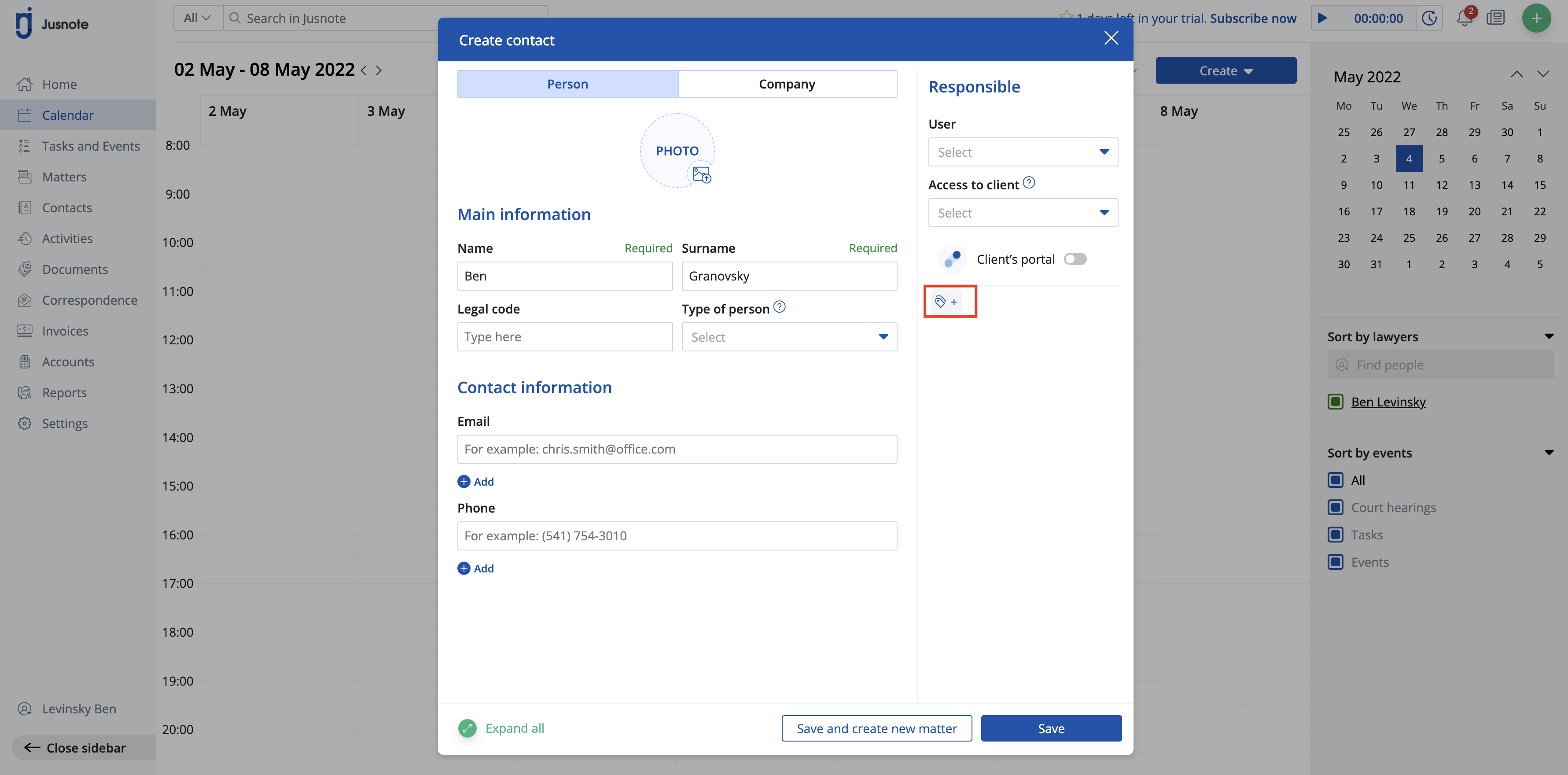Screen dimensions: 1568x775
Task: Go to previous week arrow
Action: (x=364, y=70)
